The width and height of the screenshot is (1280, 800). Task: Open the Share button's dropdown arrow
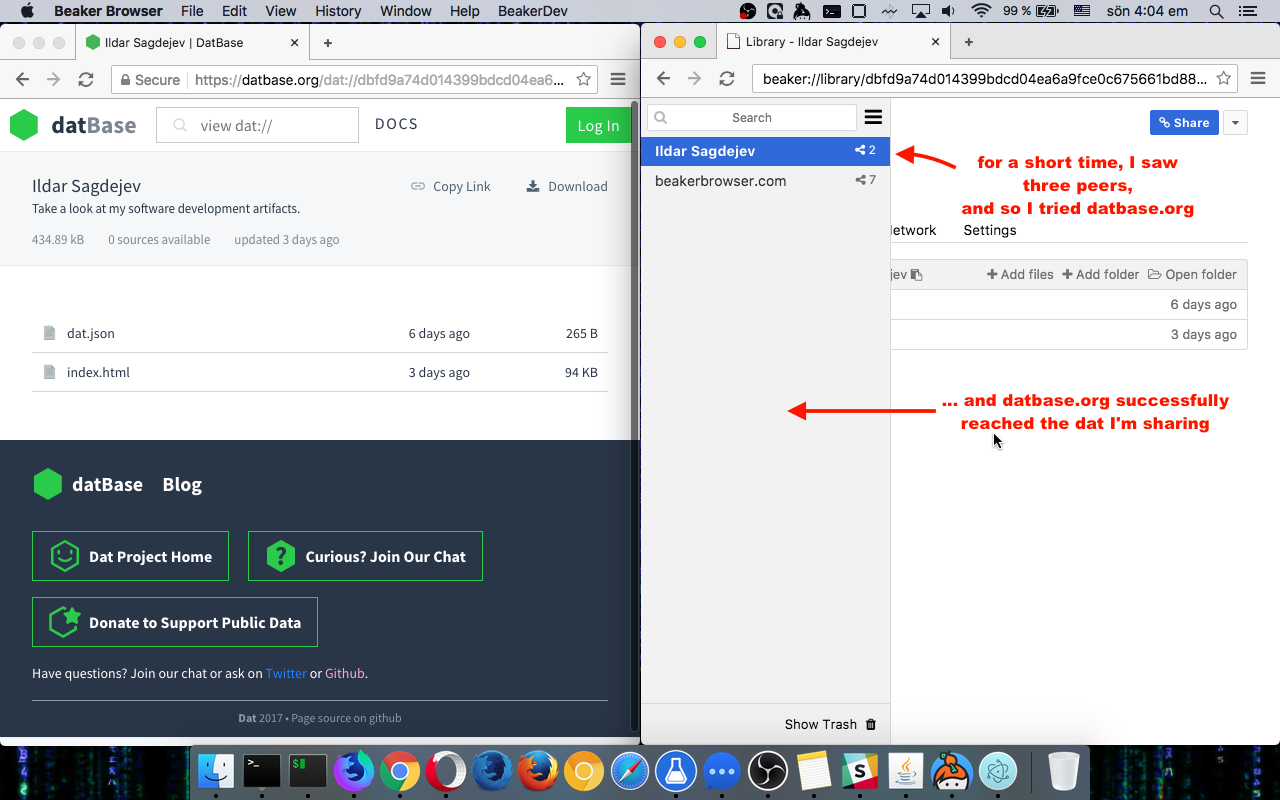[1235, 122]
